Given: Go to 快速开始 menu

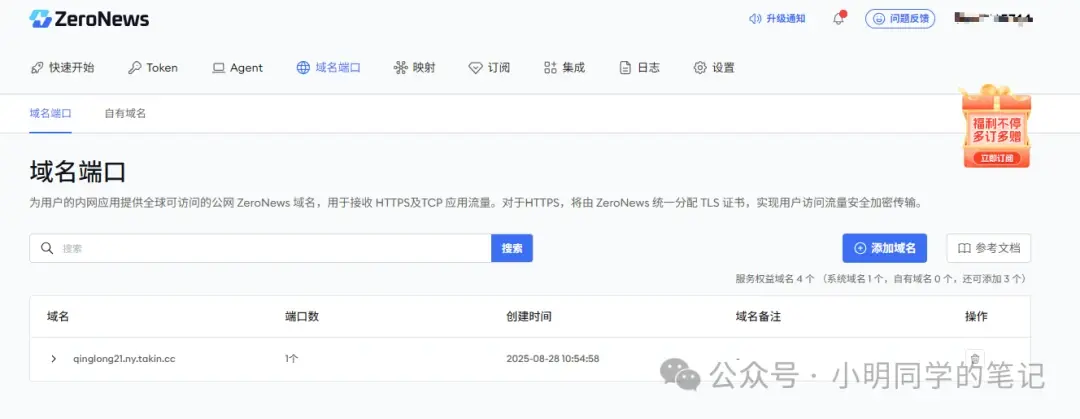Looking at the screenshot, I should 63,68.
